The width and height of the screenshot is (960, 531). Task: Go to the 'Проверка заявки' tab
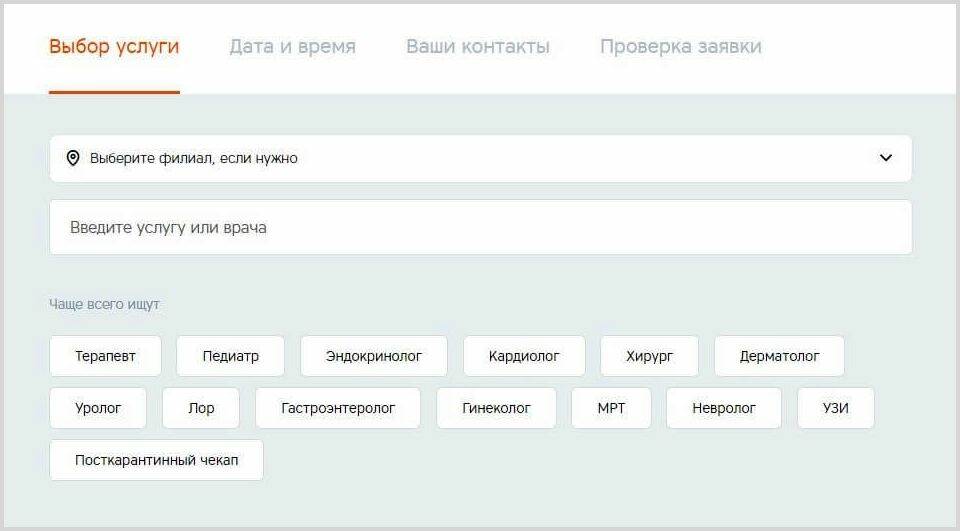(x=681, y=47)
